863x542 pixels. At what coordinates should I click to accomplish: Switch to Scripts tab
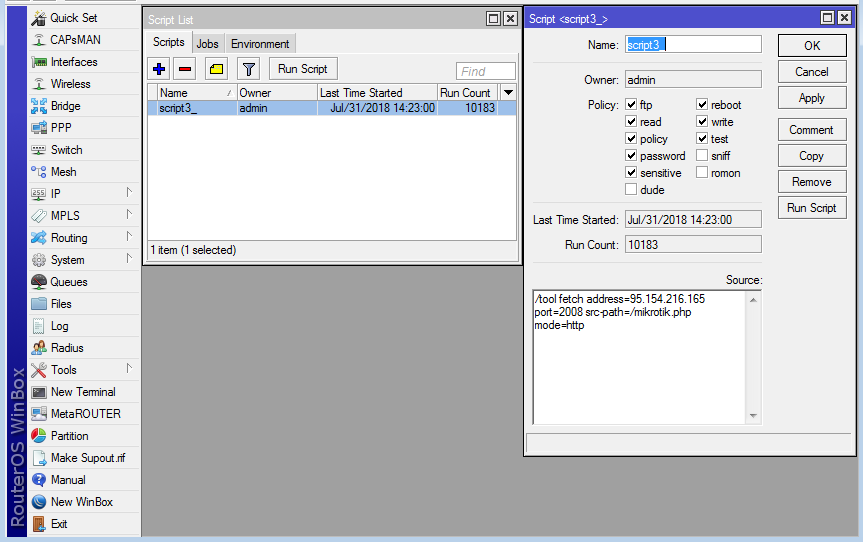(169, 42)
